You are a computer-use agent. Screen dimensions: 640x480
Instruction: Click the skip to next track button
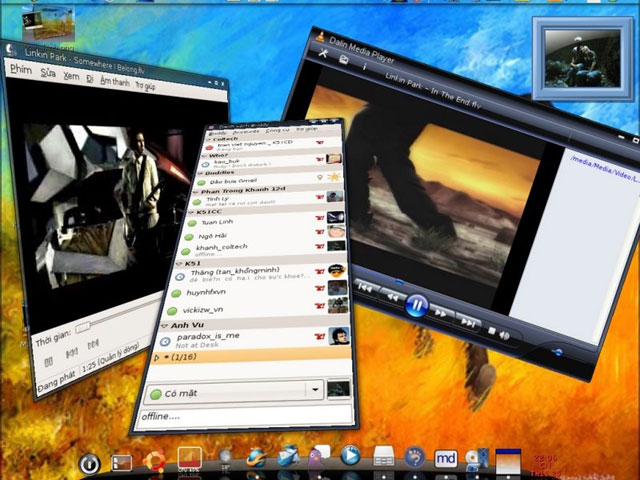click(x=468, y=322)
